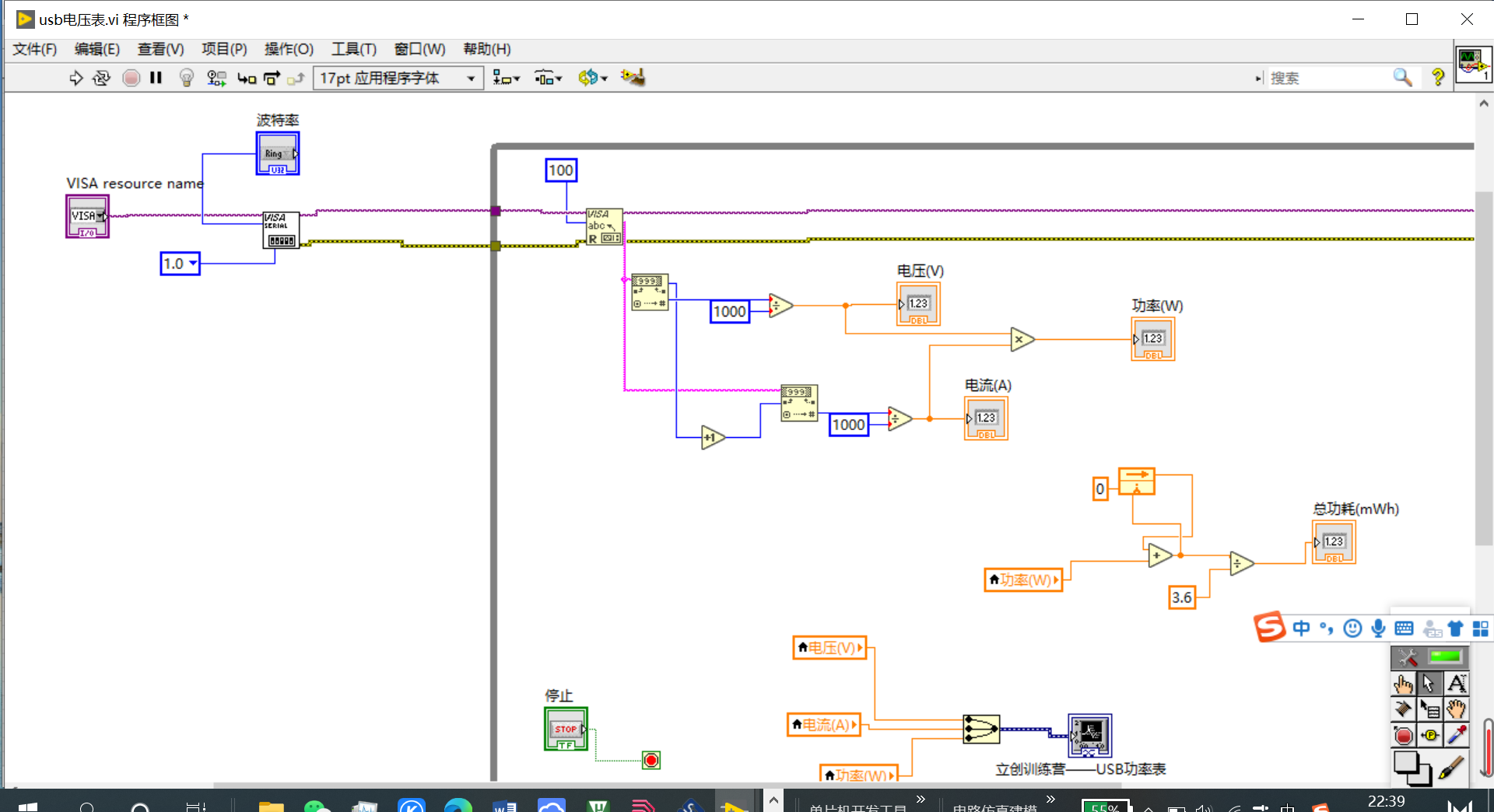Toggle automatic tool selection green LED
The width and height of the screenshot is (1494, 812).
(x=1445, y=657)
